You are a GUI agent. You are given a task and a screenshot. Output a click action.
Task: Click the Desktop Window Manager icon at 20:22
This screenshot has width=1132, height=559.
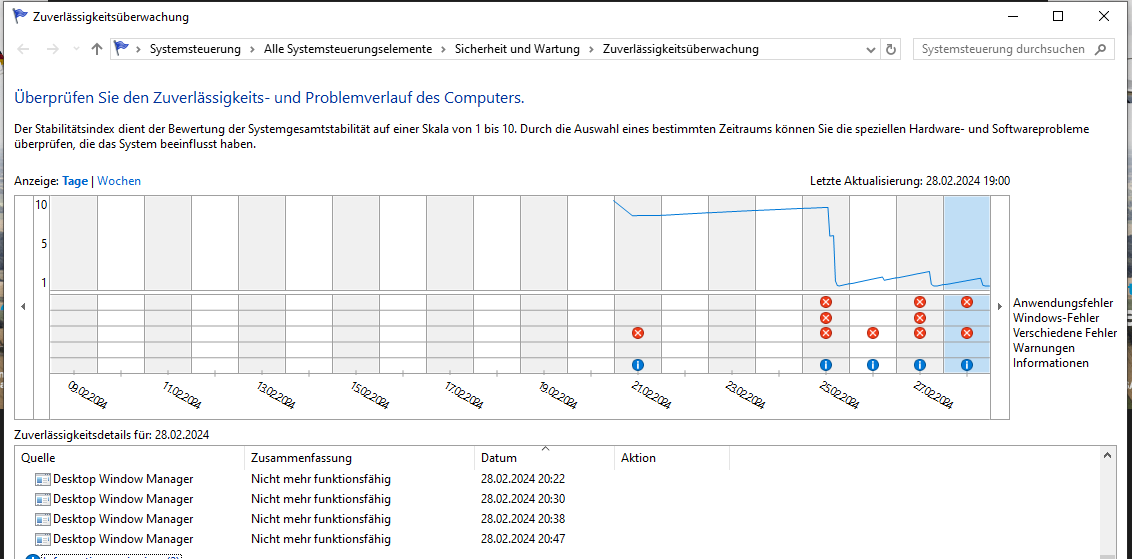click(x=43, y=479)
